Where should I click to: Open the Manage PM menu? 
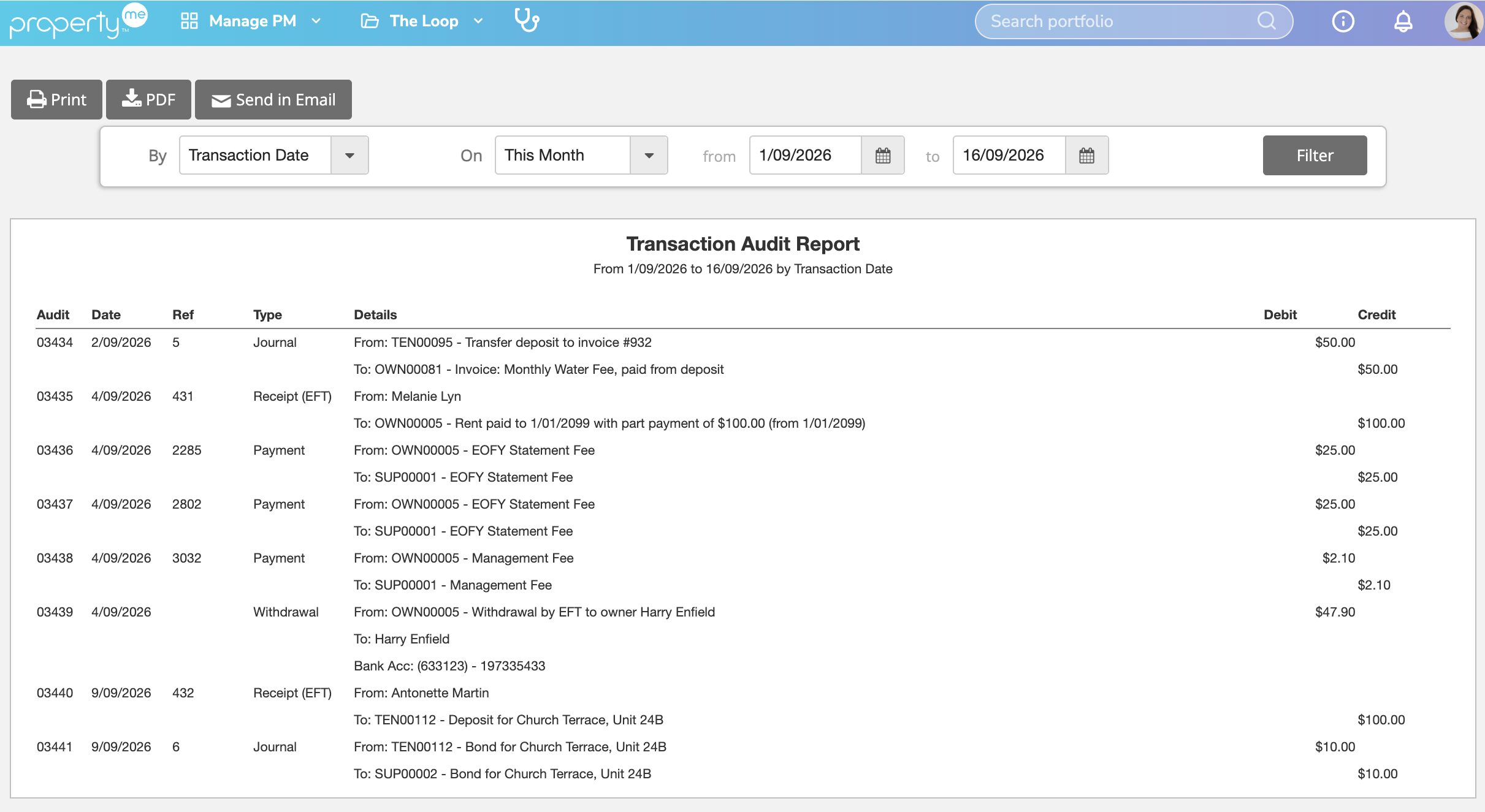pos(251,21)
